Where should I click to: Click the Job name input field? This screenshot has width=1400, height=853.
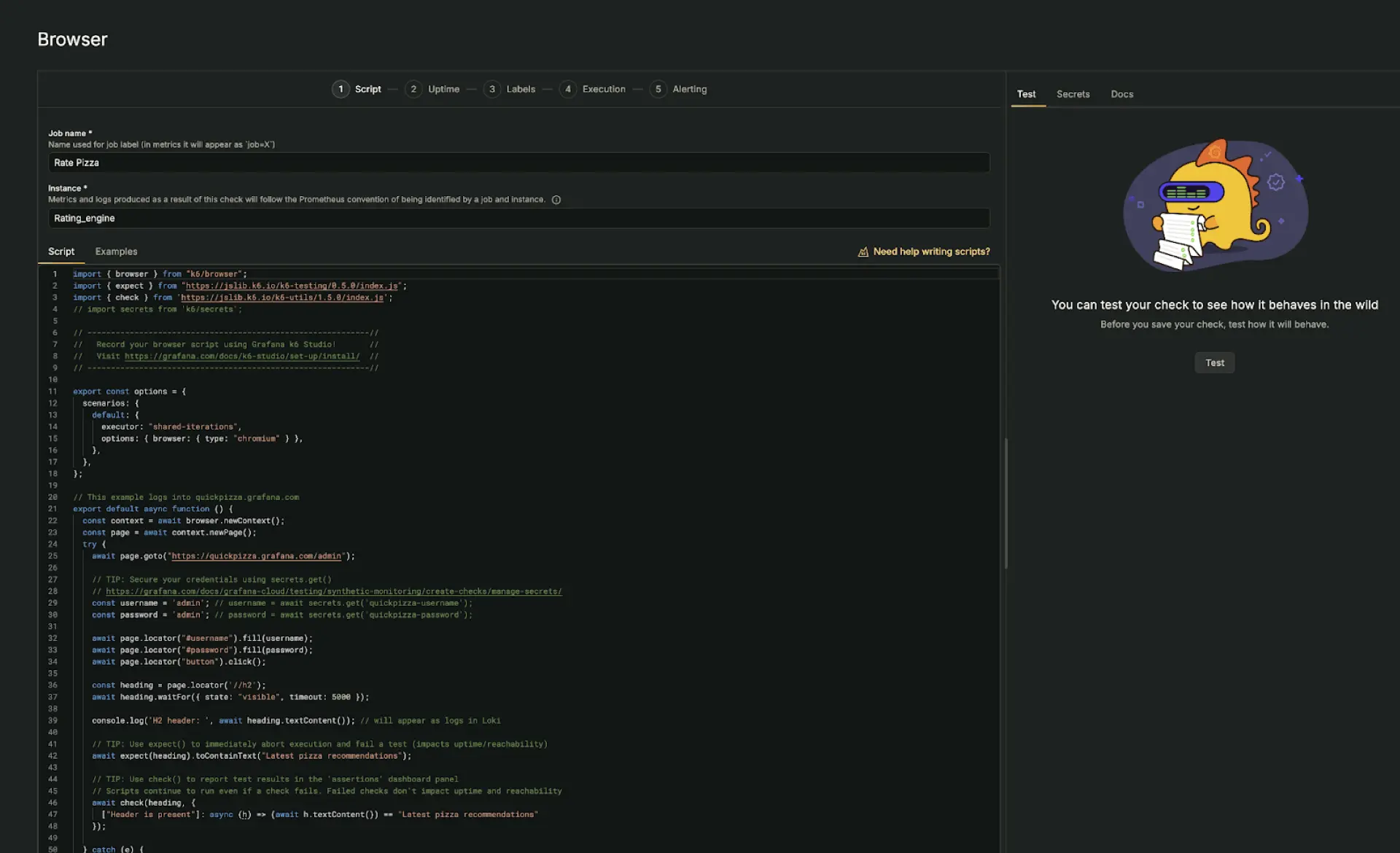pos(519,163)
